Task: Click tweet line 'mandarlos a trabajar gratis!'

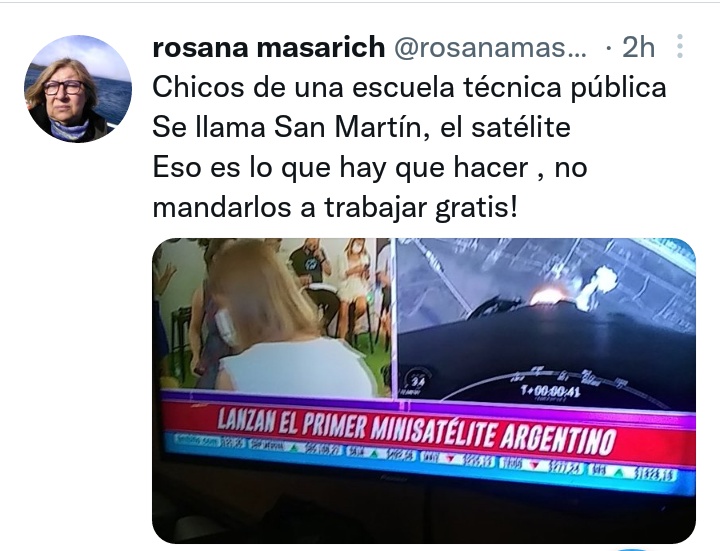Action: click(335, 208)
